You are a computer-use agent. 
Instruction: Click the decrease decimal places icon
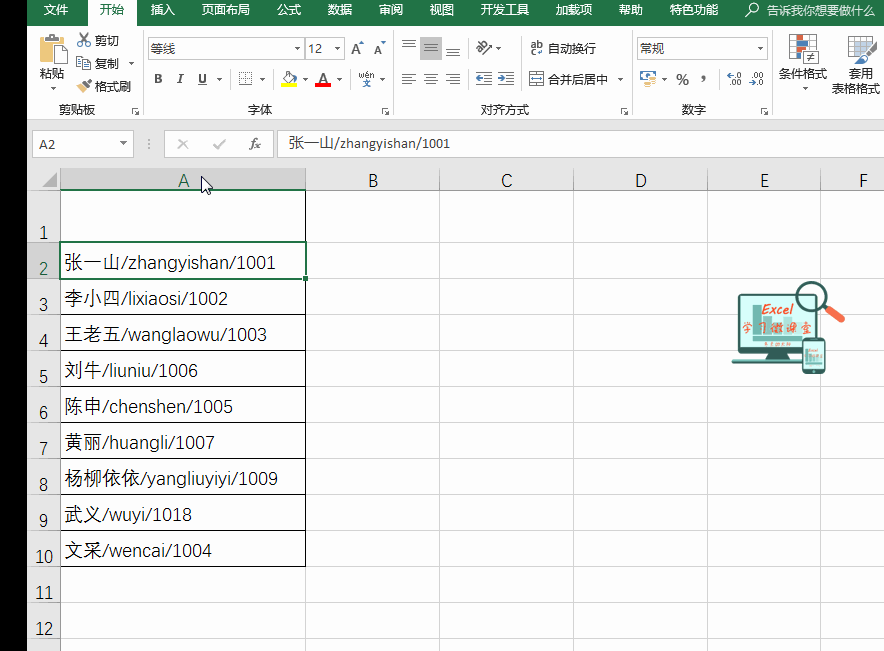coord(756,79)
